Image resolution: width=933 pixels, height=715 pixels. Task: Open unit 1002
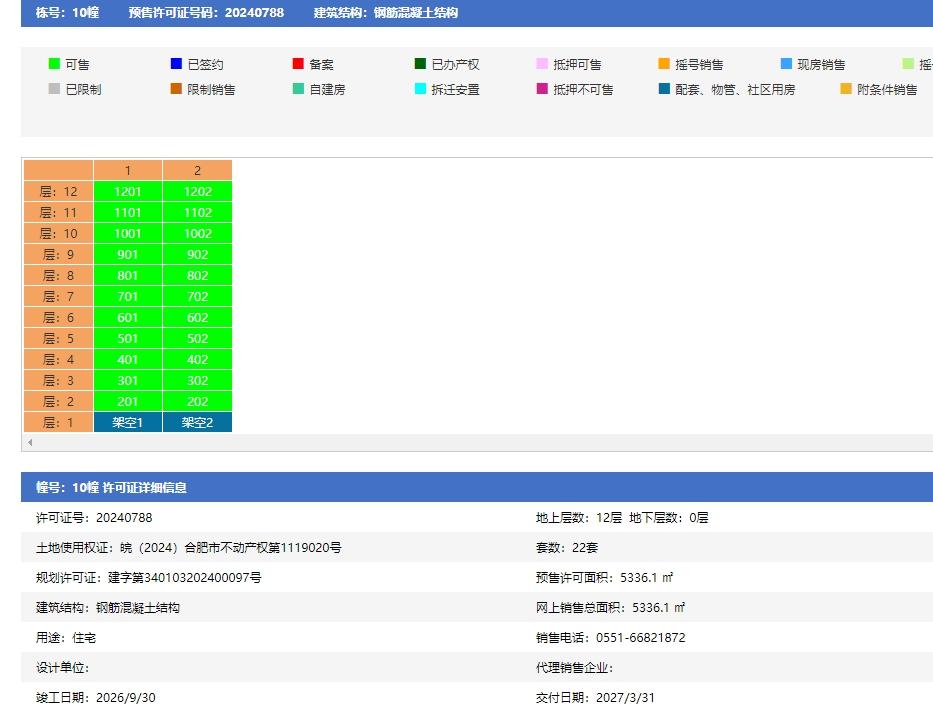(x=198, y=233)
